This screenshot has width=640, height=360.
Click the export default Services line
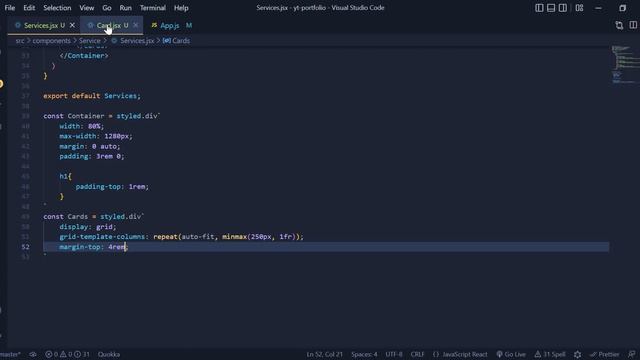pos(92,96)
